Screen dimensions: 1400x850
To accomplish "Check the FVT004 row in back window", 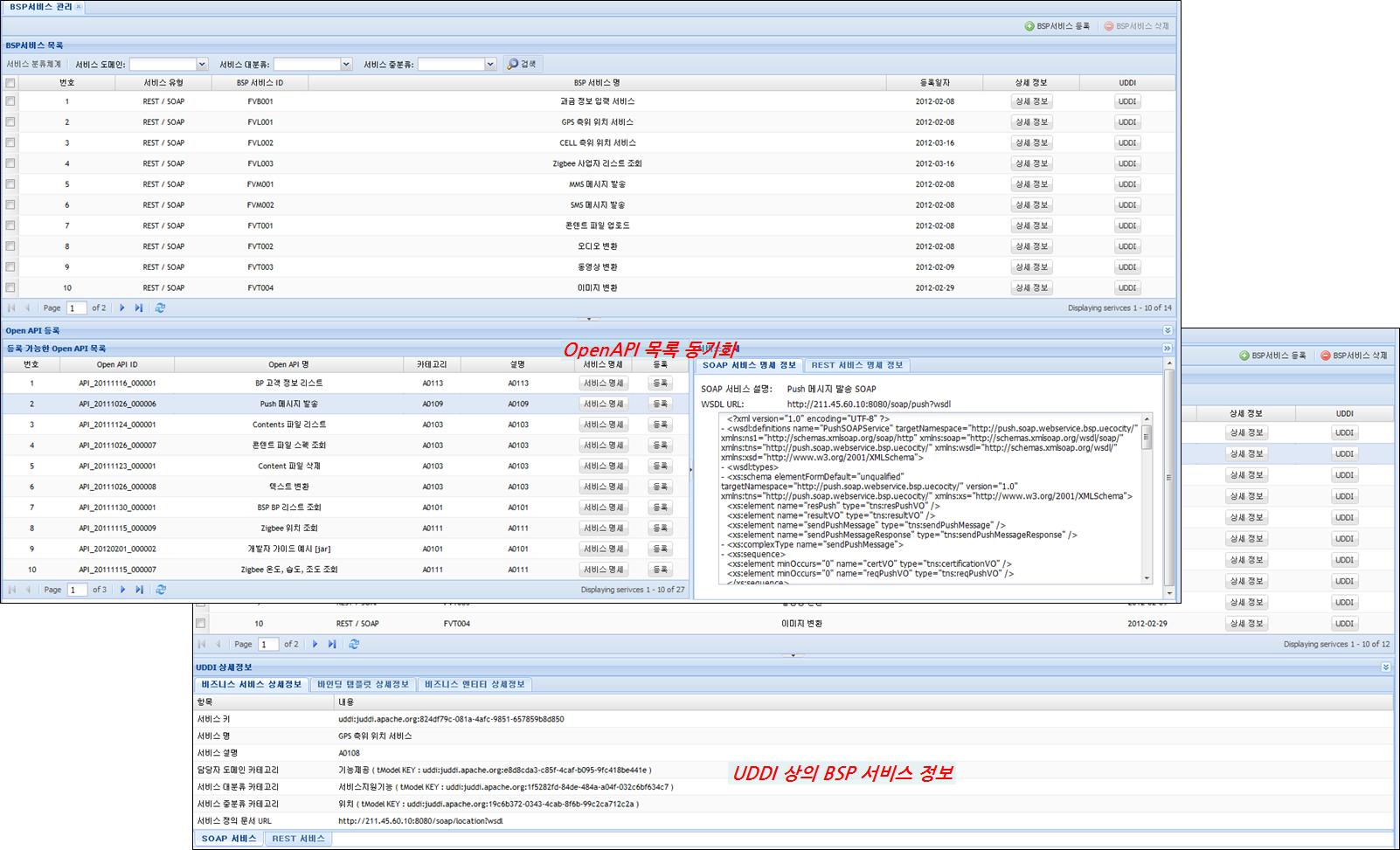I will (201, 624).
